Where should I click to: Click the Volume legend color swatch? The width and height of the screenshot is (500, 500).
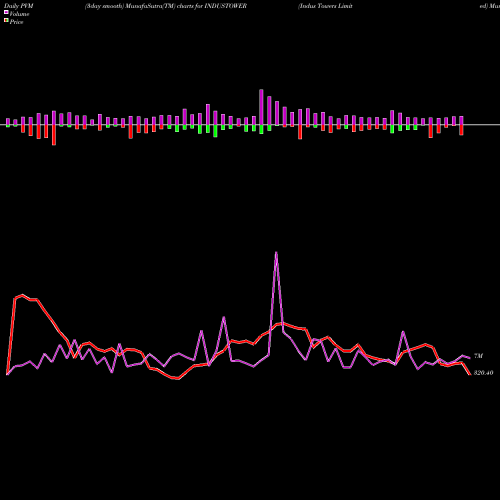coord(6,12)
